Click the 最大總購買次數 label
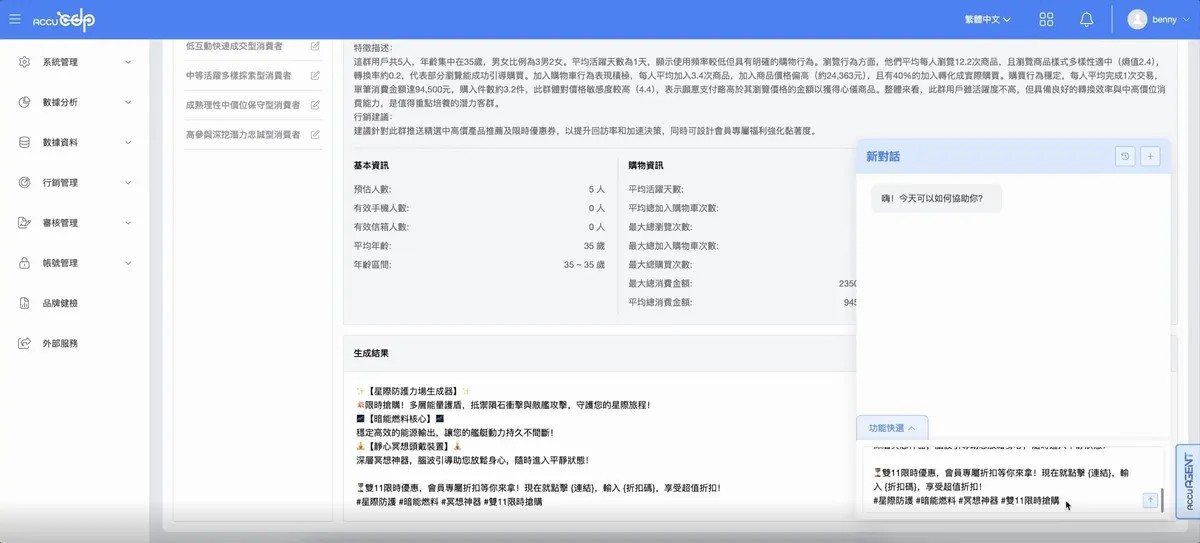The image size is (1200, 543). point(659,265)
